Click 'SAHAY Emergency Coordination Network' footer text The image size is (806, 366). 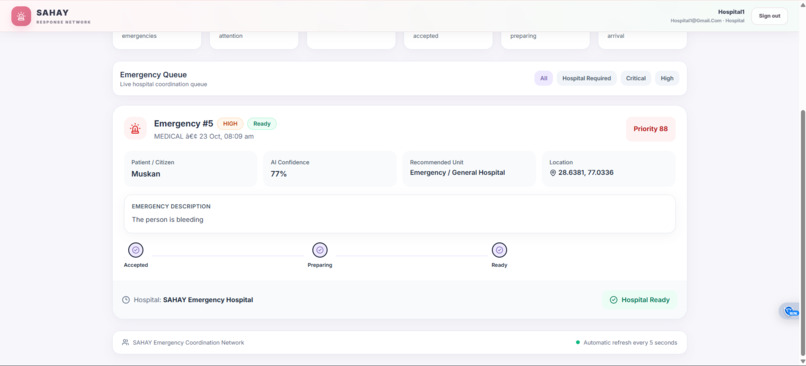coord(188,342)
